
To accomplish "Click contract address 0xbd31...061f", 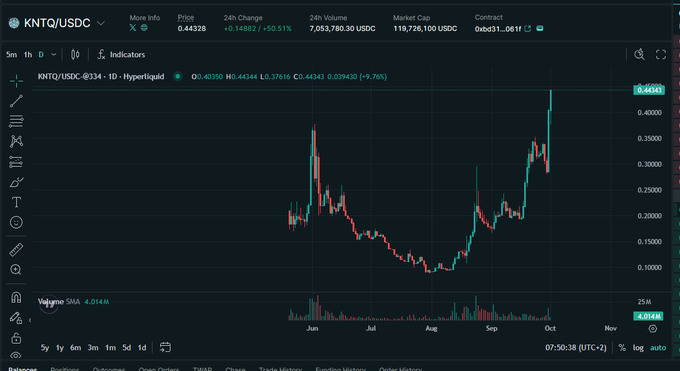I will (x=498, y=29).
